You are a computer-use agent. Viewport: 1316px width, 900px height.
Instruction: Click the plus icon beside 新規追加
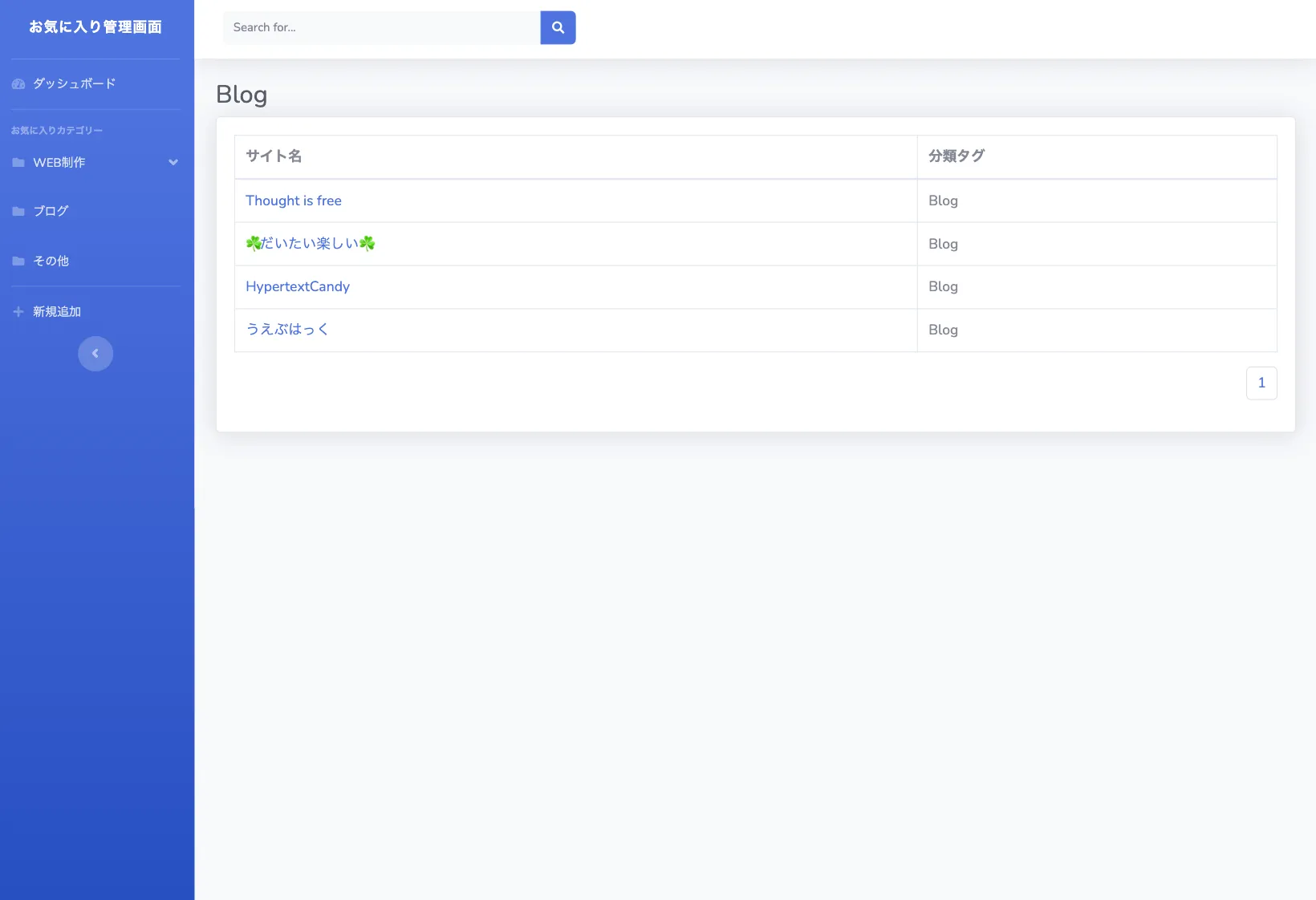(18, 312)
